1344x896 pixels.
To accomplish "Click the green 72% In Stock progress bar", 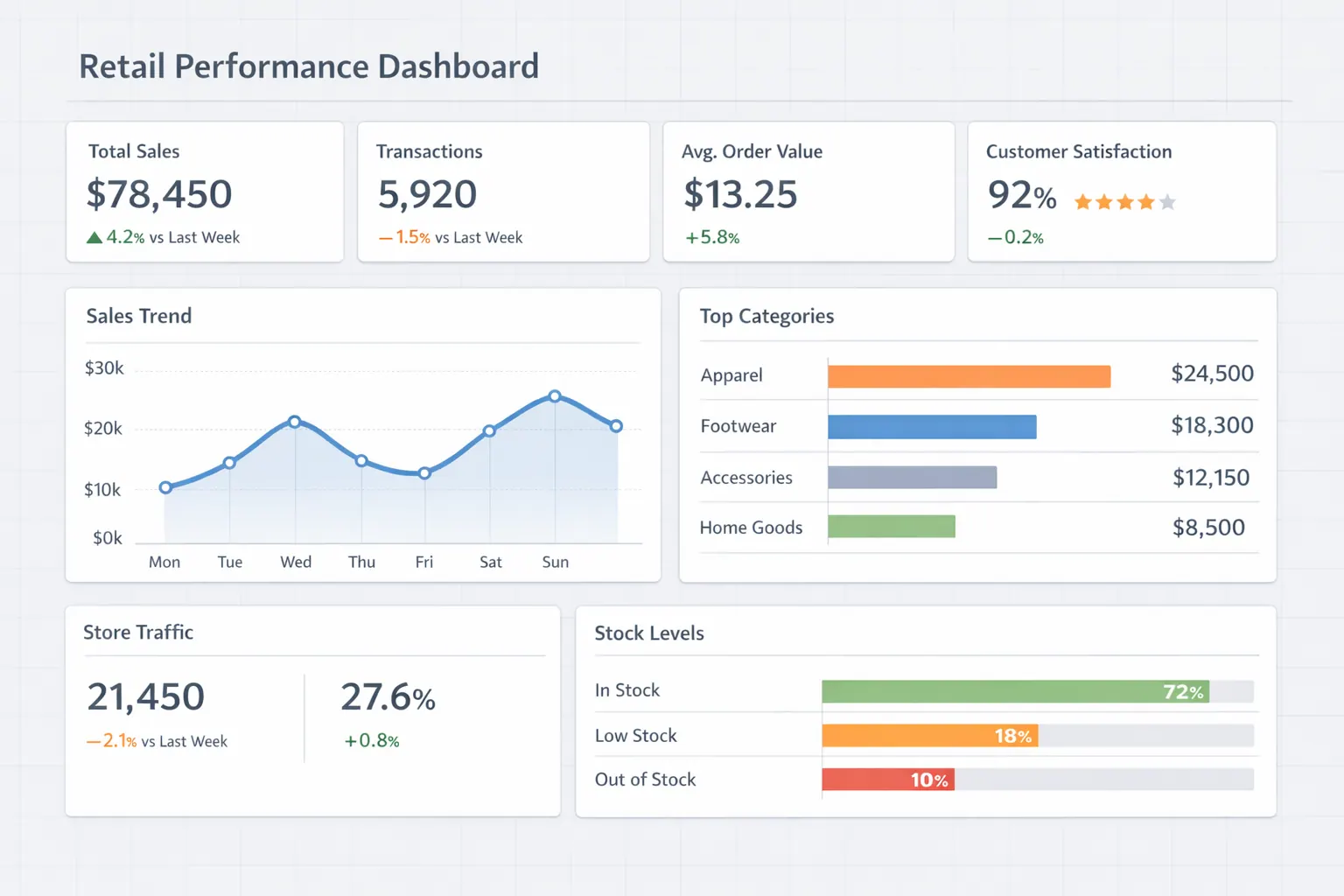I will coord(1015,690).
